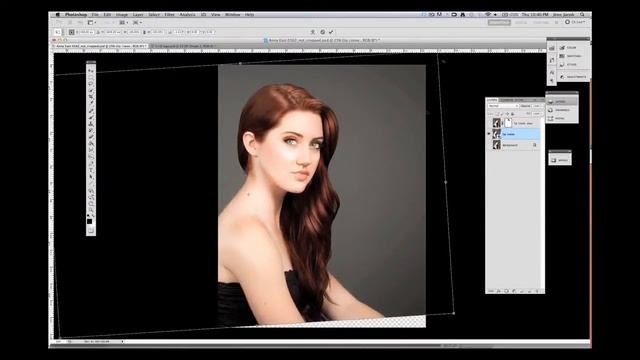Select the Brush tool
The width and height of the screenshot is (640, 360).
click(91, 117)
